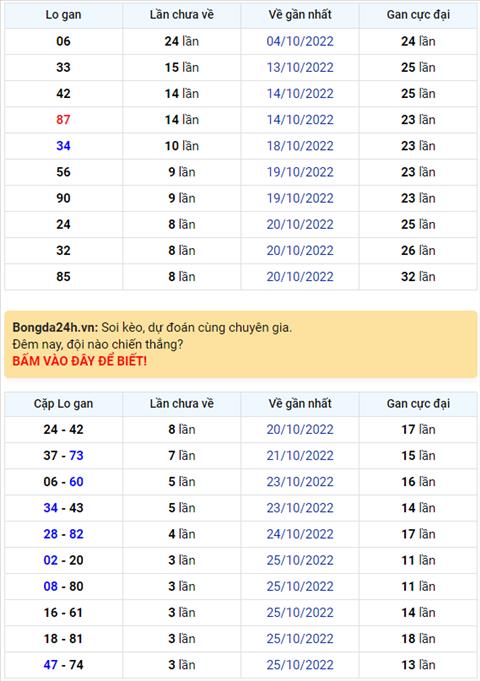
Task: Open the 18/10/2022 date link
Action: point(300,146)
